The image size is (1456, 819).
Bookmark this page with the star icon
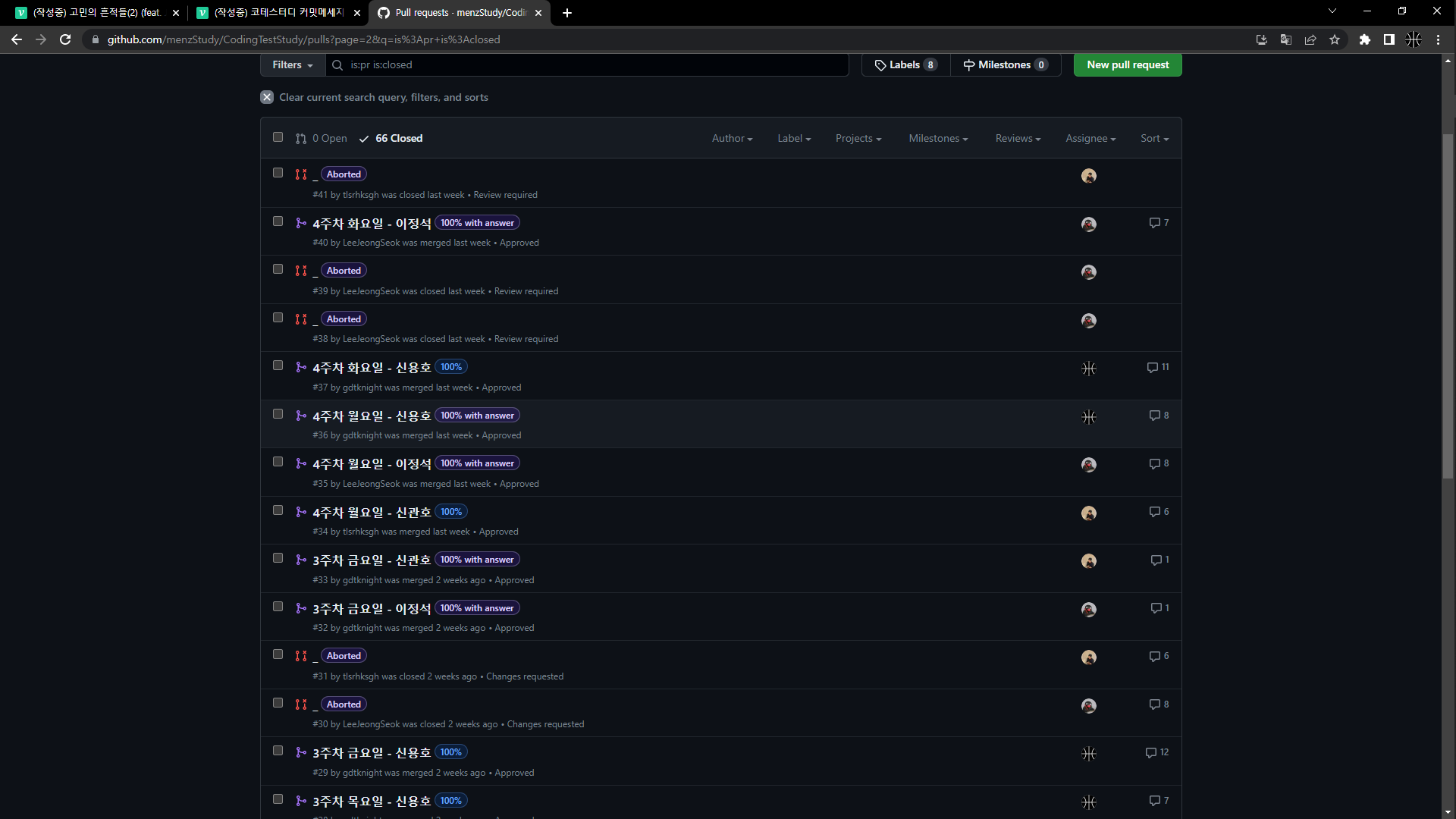[1335, 39]
